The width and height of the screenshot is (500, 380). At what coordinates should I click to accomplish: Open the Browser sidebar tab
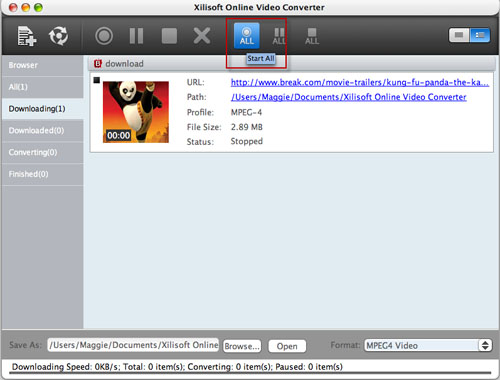42,65
